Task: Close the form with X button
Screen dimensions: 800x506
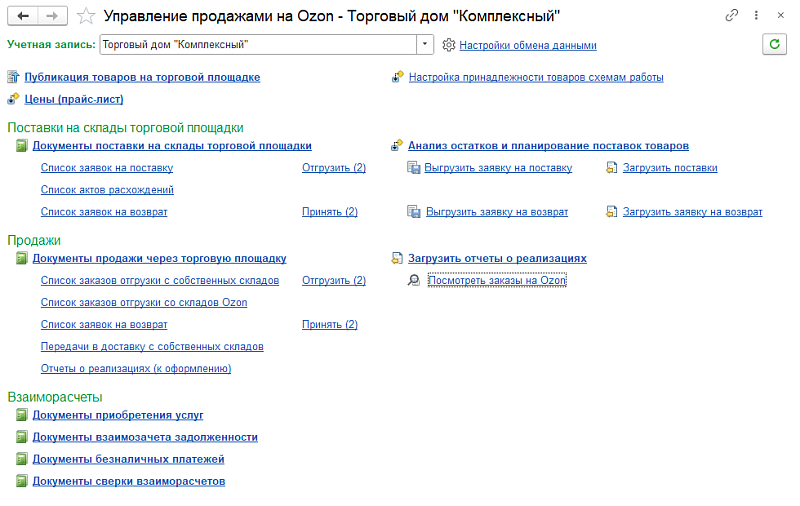Action: coord(781,15)
